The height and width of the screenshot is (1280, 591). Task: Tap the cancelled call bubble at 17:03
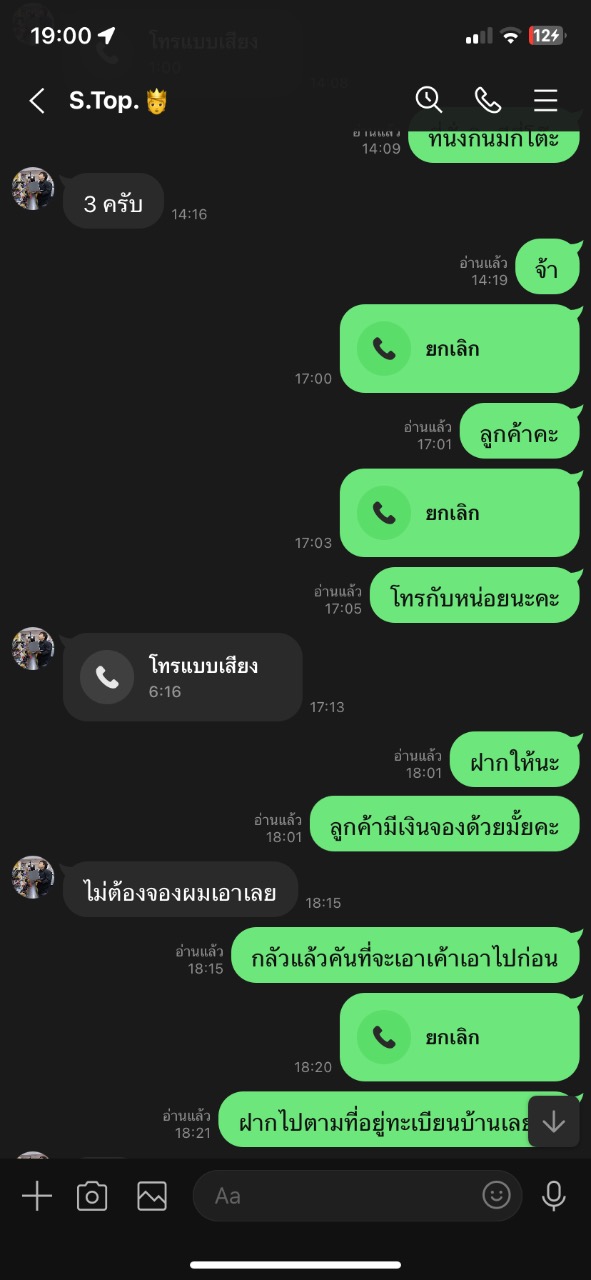click(460, 513)
